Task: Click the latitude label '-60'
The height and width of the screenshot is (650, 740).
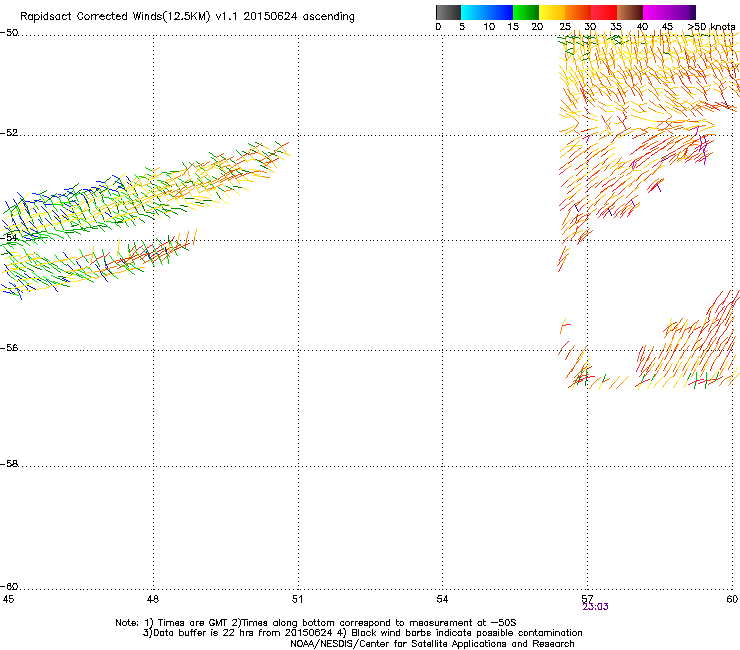Action: [9, 587]
